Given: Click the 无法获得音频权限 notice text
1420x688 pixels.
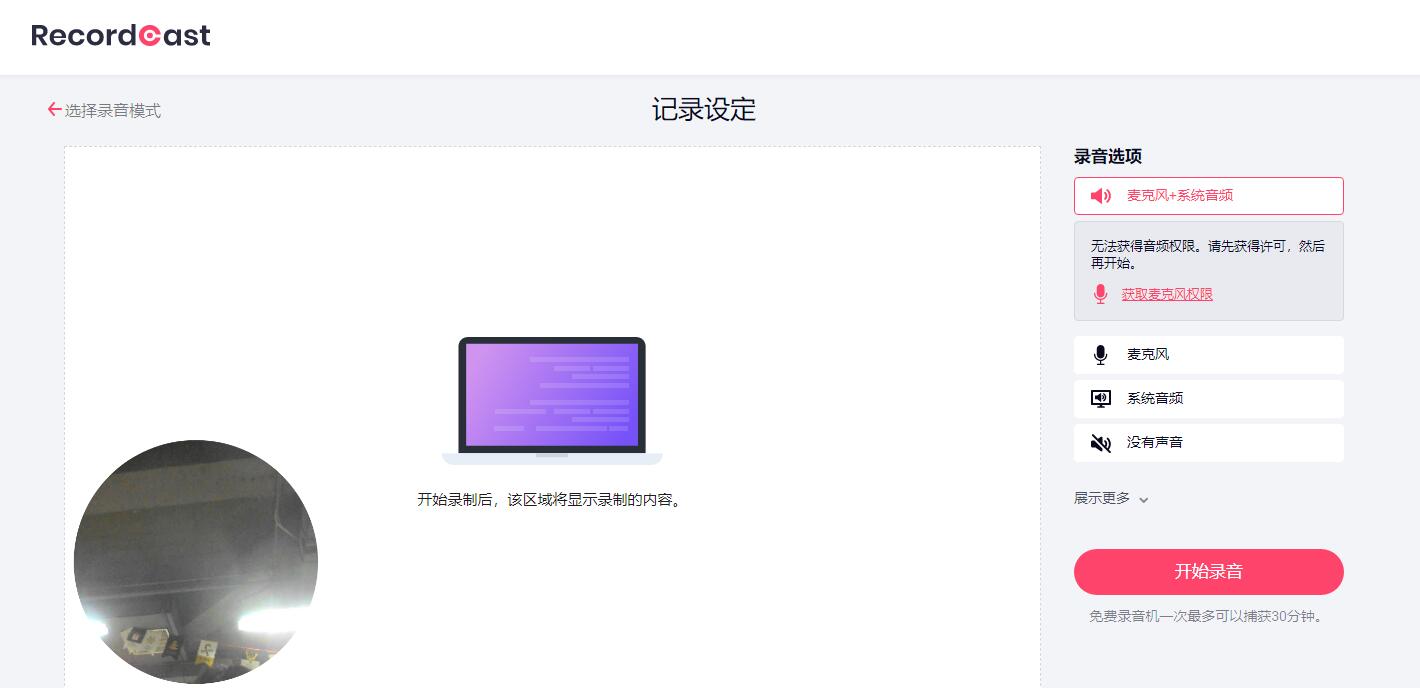Looking at the screenshot, I should pos(1207,254).
